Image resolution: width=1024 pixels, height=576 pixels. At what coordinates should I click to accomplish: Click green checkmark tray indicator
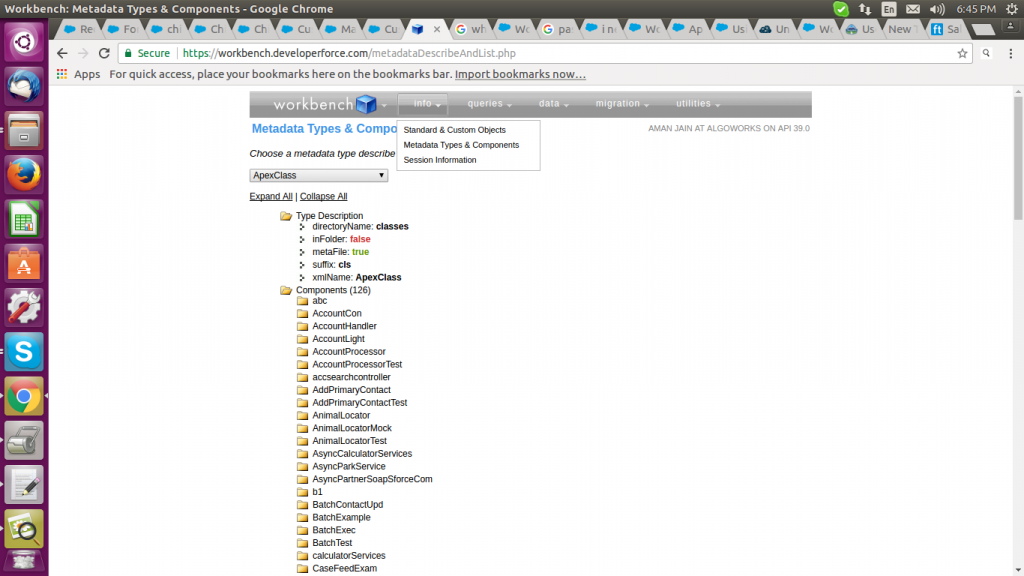tap(840, 9)
